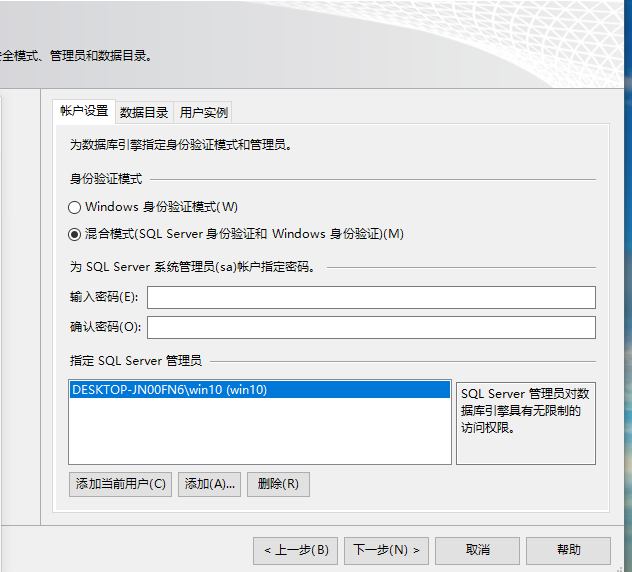
Task: Switch to the 帐户设置 tab
Action: [x=84, y=111]
